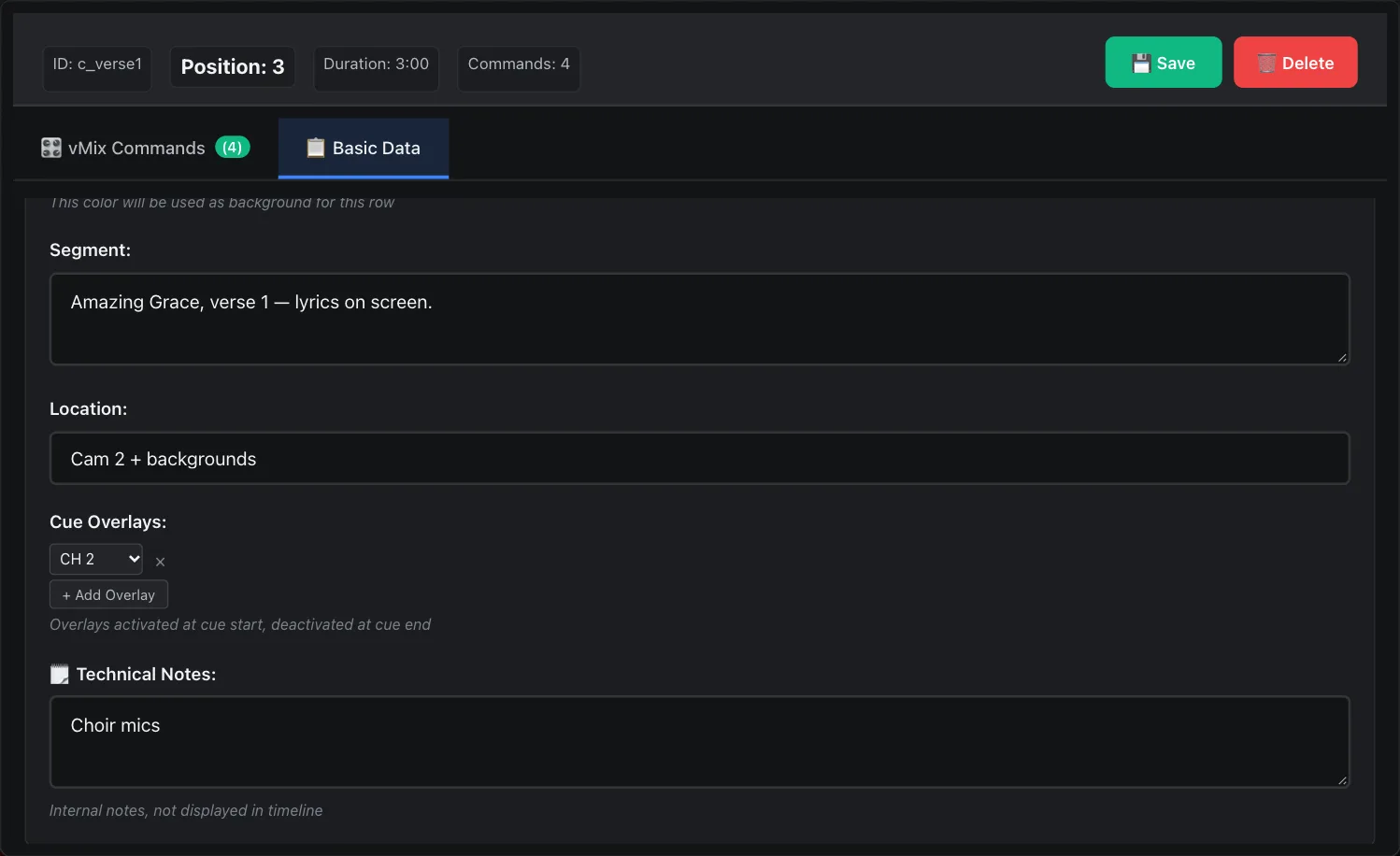This screenshot has height=856, width=1400.
Task: Click the trash can icon on Delete
Action: [1266, 64]
